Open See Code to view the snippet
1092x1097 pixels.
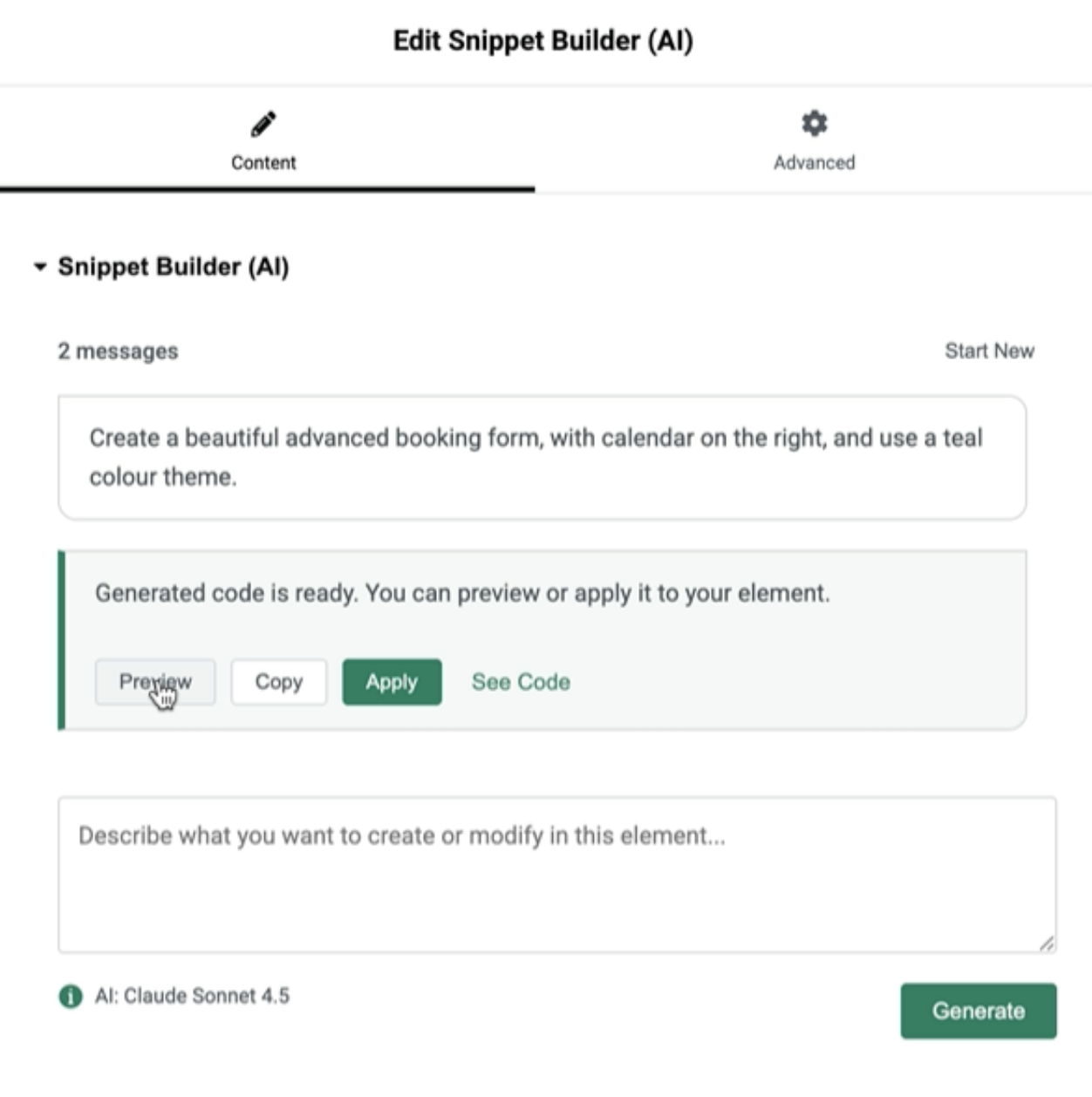point(519,683)
